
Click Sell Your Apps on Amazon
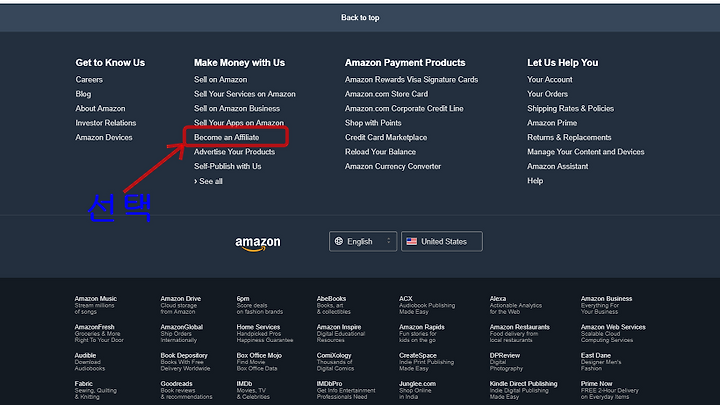(239, 123)
